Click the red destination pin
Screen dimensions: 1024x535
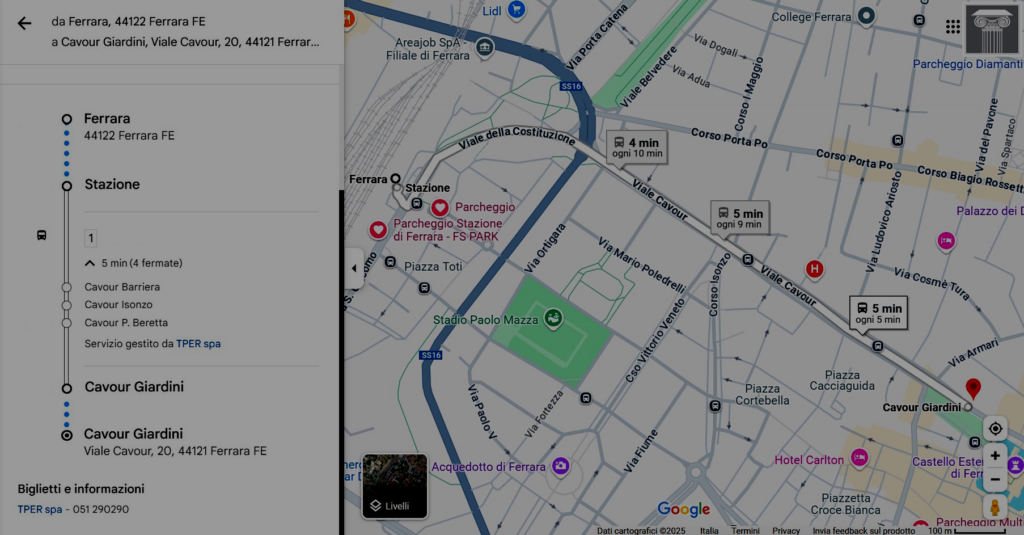(x=973, y=389)
